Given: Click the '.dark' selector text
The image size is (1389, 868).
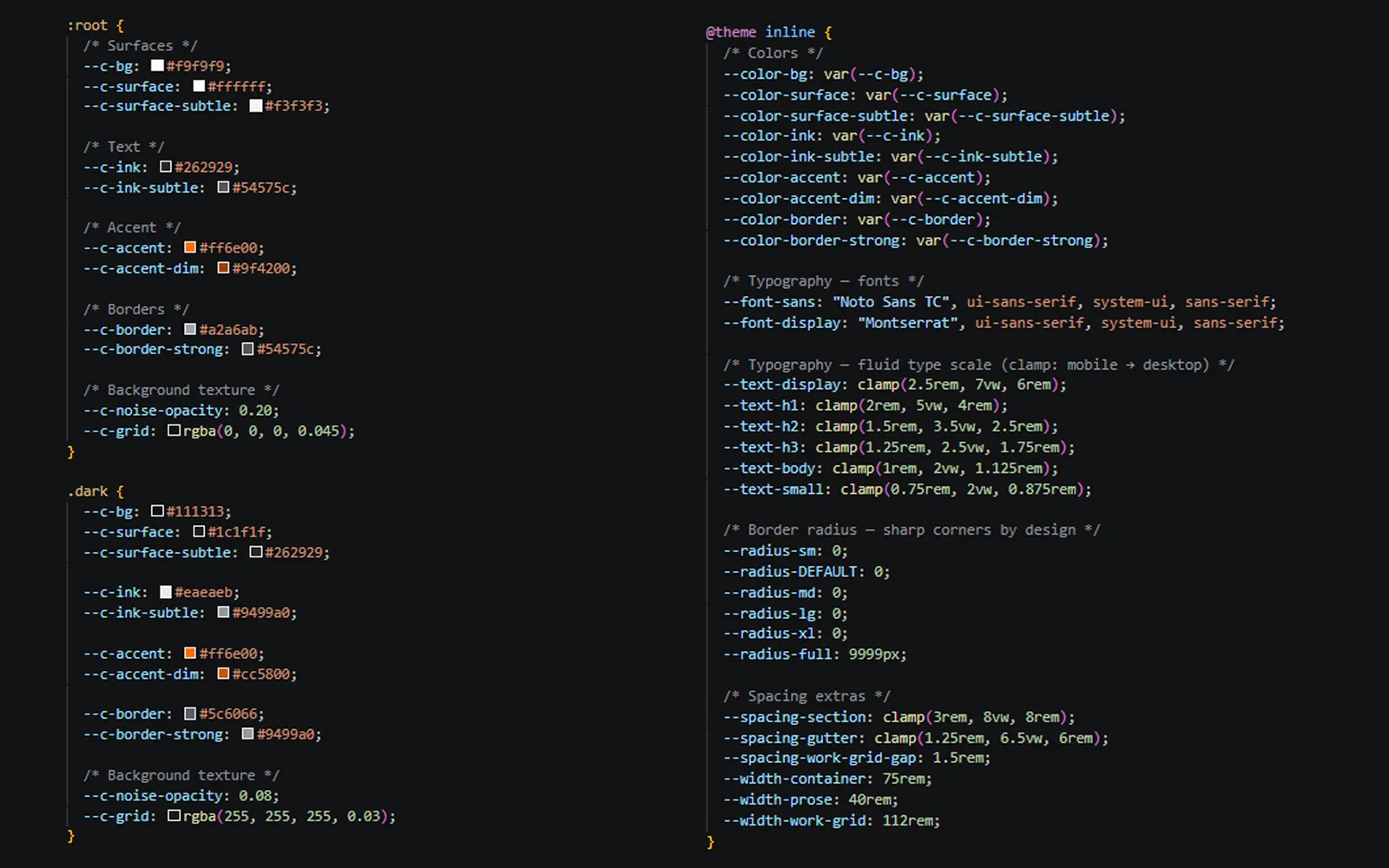Looking at the screenshot, I should click(x=88, y=491).
